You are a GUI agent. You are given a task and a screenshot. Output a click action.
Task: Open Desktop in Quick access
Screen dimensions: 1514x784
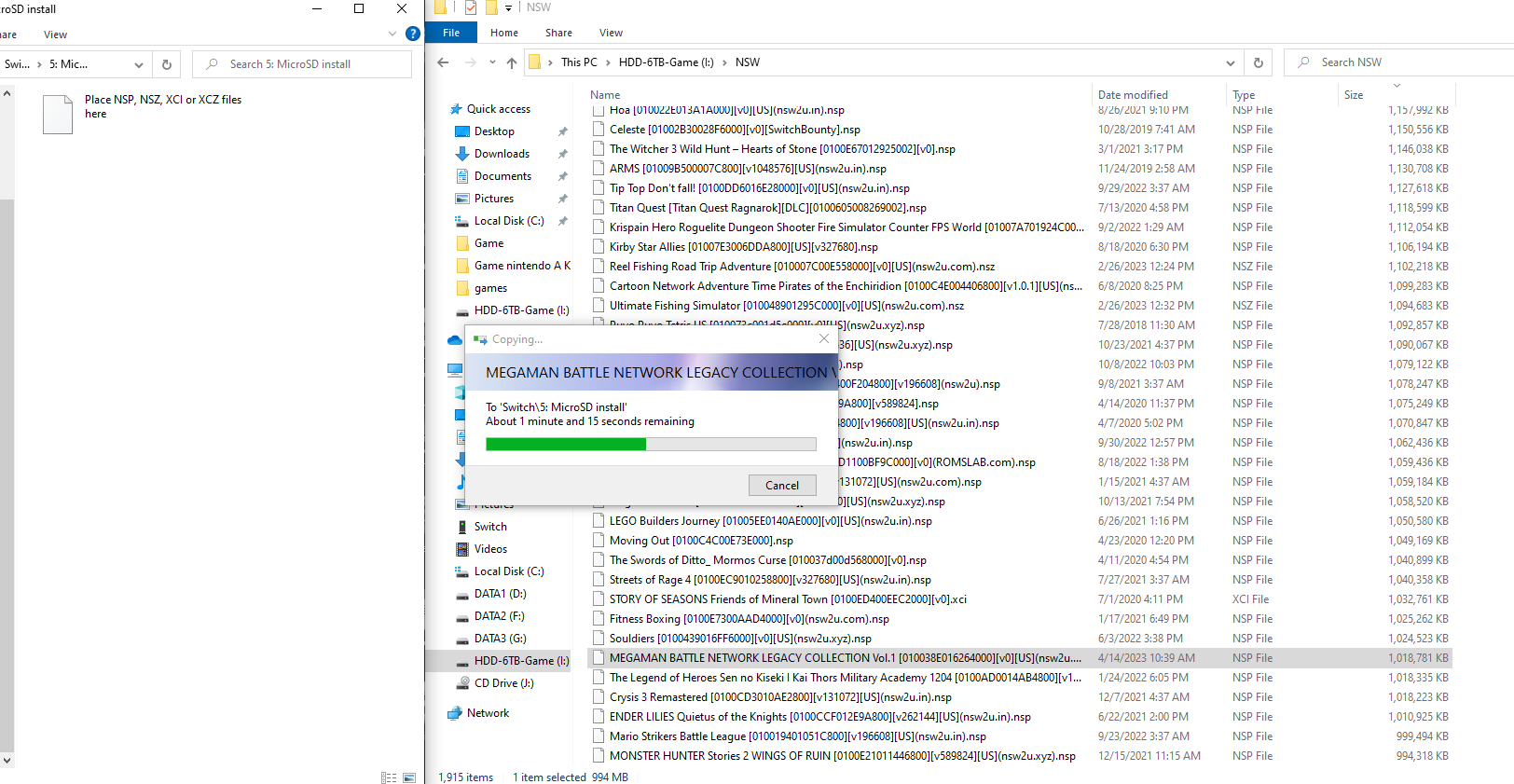pos(494,131)
